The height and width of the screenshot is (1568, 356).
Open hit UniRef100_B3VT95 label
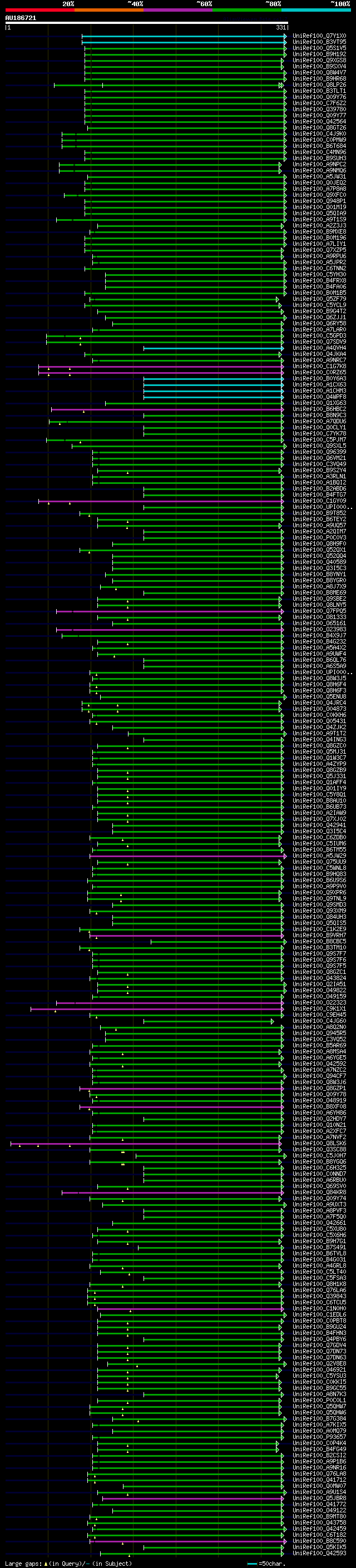point(319,42)
